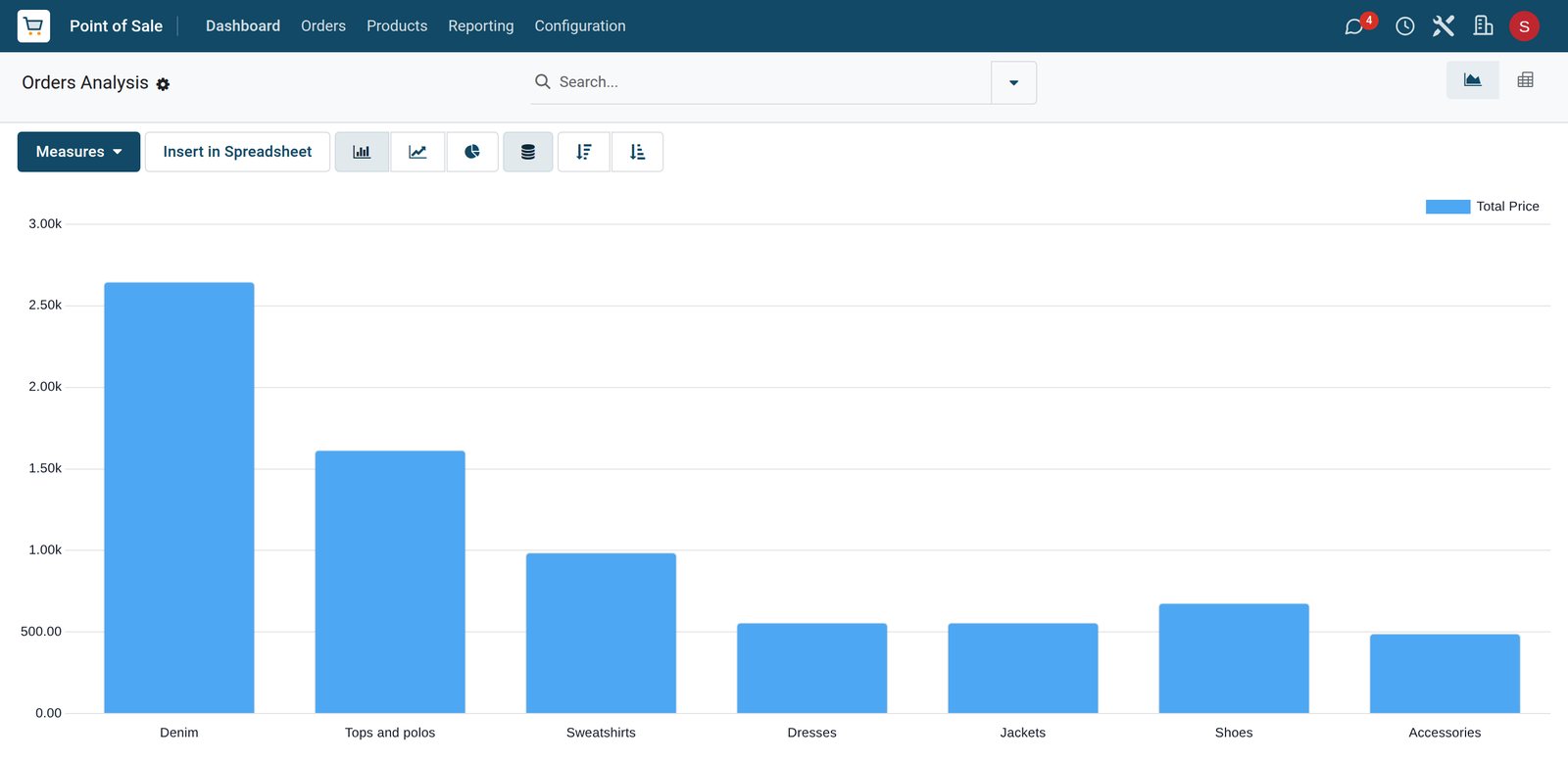Select the line chart mode
This screenshot has width=1568, height=761.
pos(417,152)
